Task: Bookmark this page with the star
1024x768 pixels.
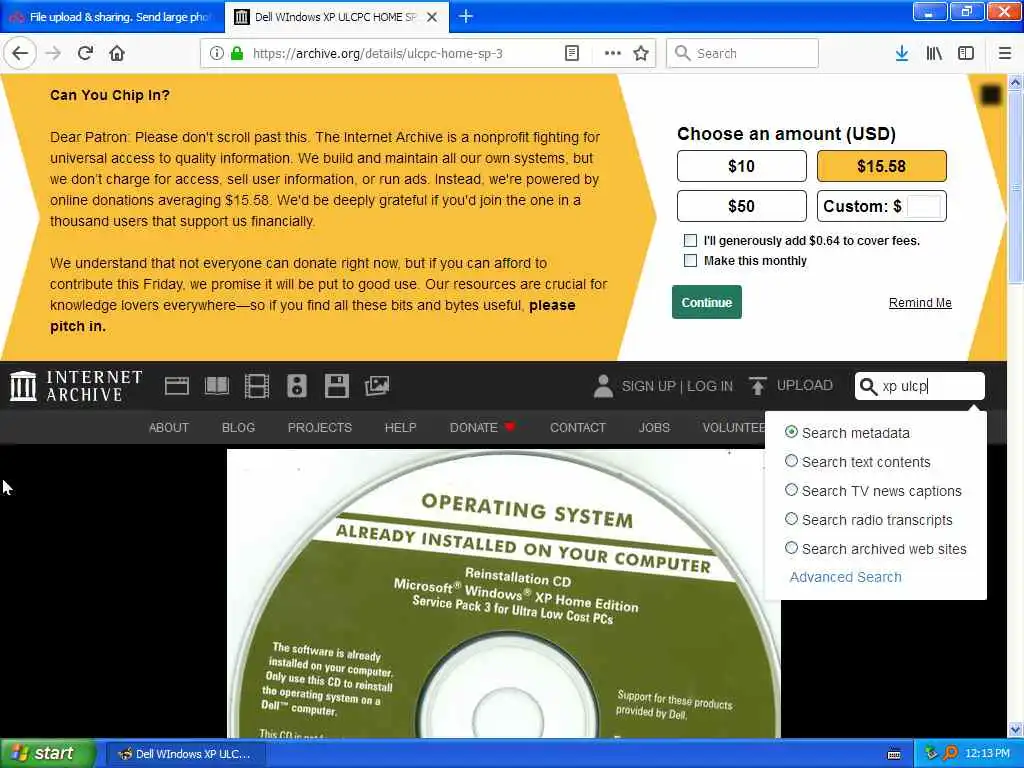Action: [x=641, y=53]
